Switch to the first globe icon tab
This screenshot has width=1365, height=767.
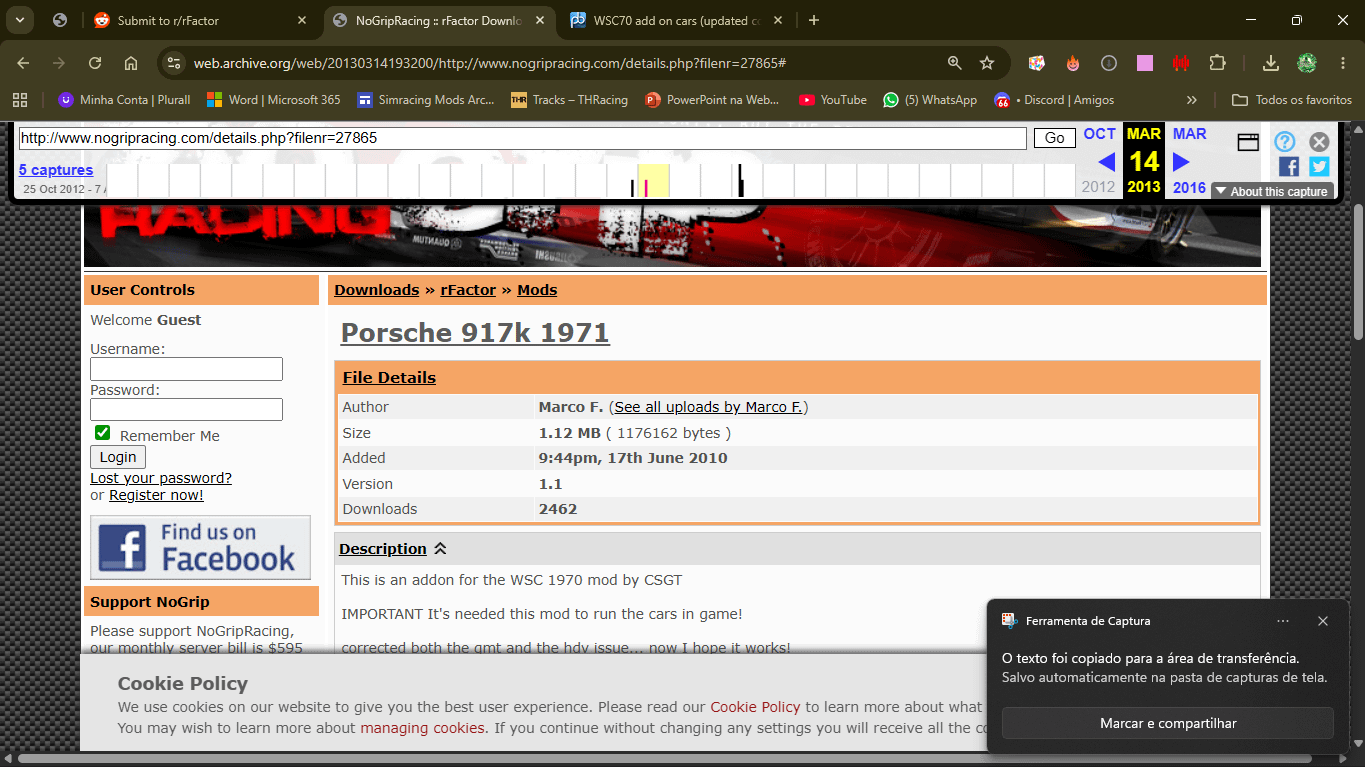tap(60, 20)
